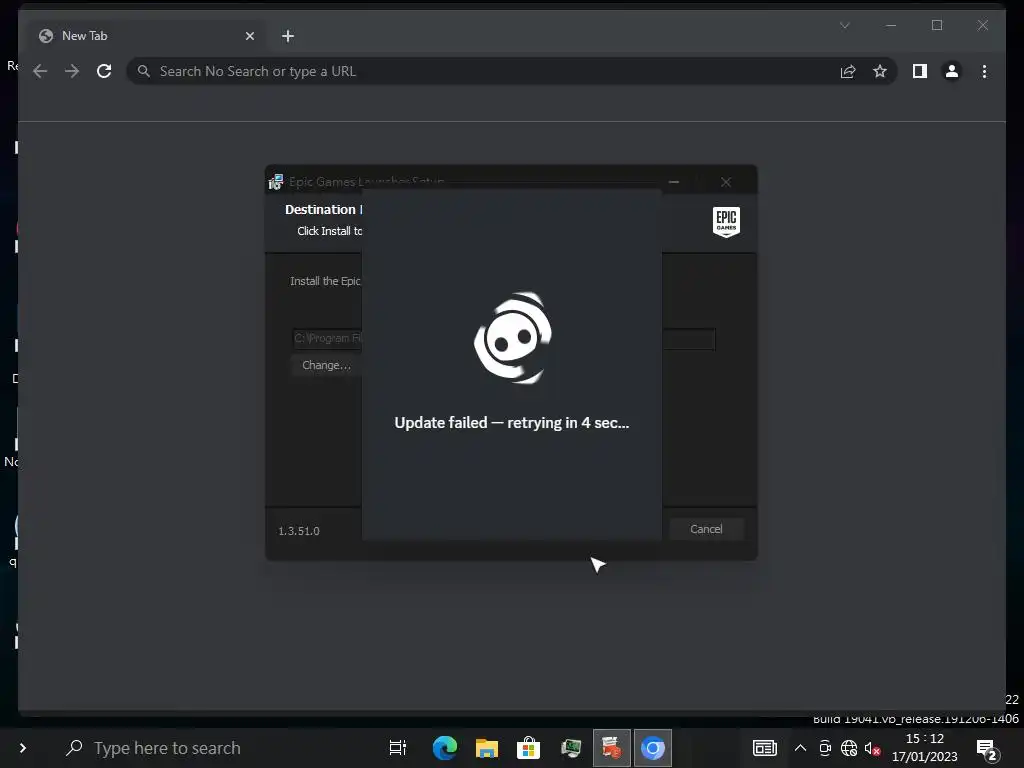
Task: Minimize the browser window
Action: (x=891, y=25)
